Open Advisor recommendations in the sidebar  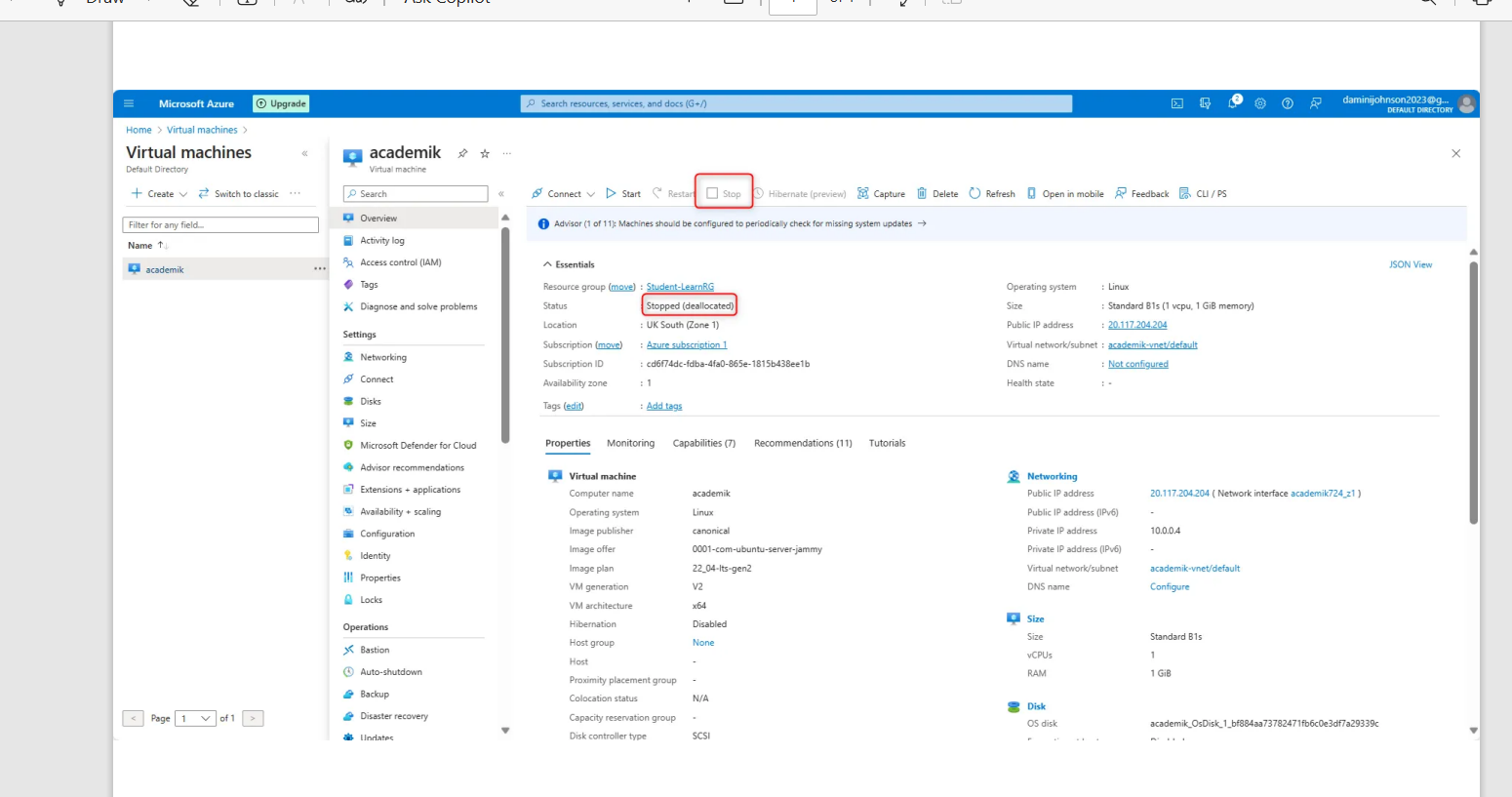[x=412, y=467]
